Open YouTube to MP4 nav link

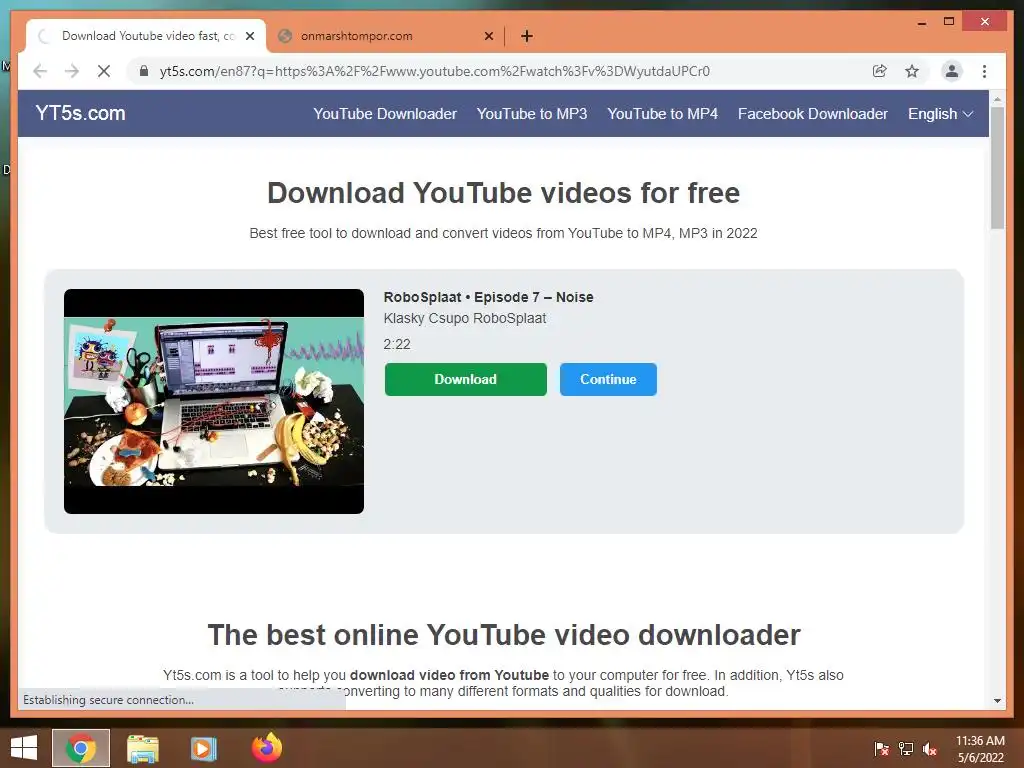click(662, 114)
